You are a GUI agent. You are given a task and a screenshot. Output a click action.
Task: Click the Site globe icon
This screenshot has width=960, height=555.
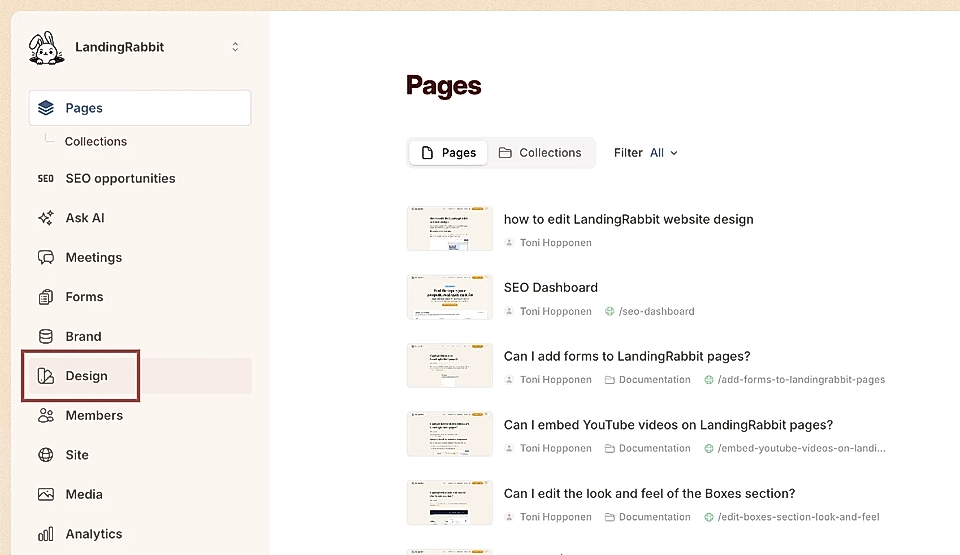click(x=46, y=455)
